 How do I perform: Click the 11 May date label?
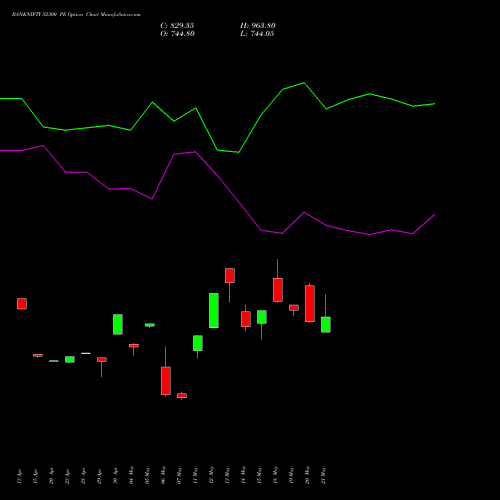click(x=195, y=475)
